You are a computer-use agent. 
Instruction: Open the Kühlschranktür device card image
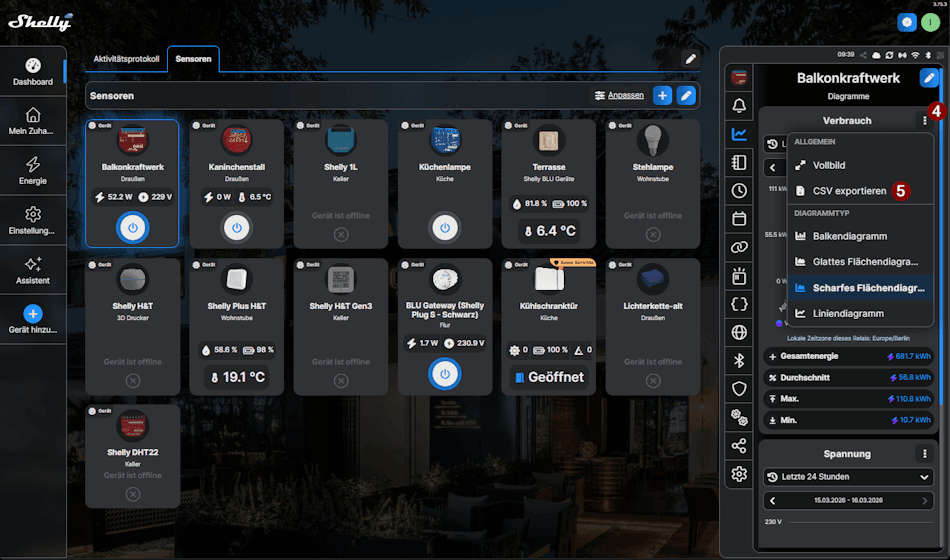tap(549, 279)
